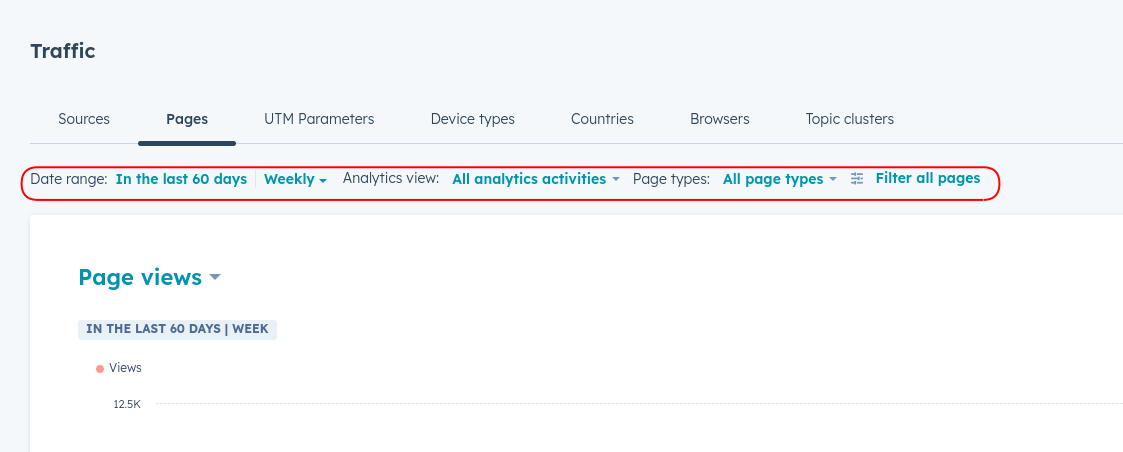
Task: Click the Views legend dot
Action: click(x=100, y=369)
